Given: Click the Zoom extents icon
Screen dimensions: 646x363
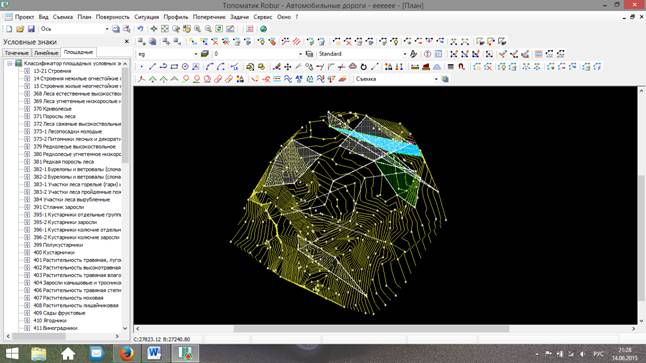Looking at the screenshot, I should click(165, 29).
